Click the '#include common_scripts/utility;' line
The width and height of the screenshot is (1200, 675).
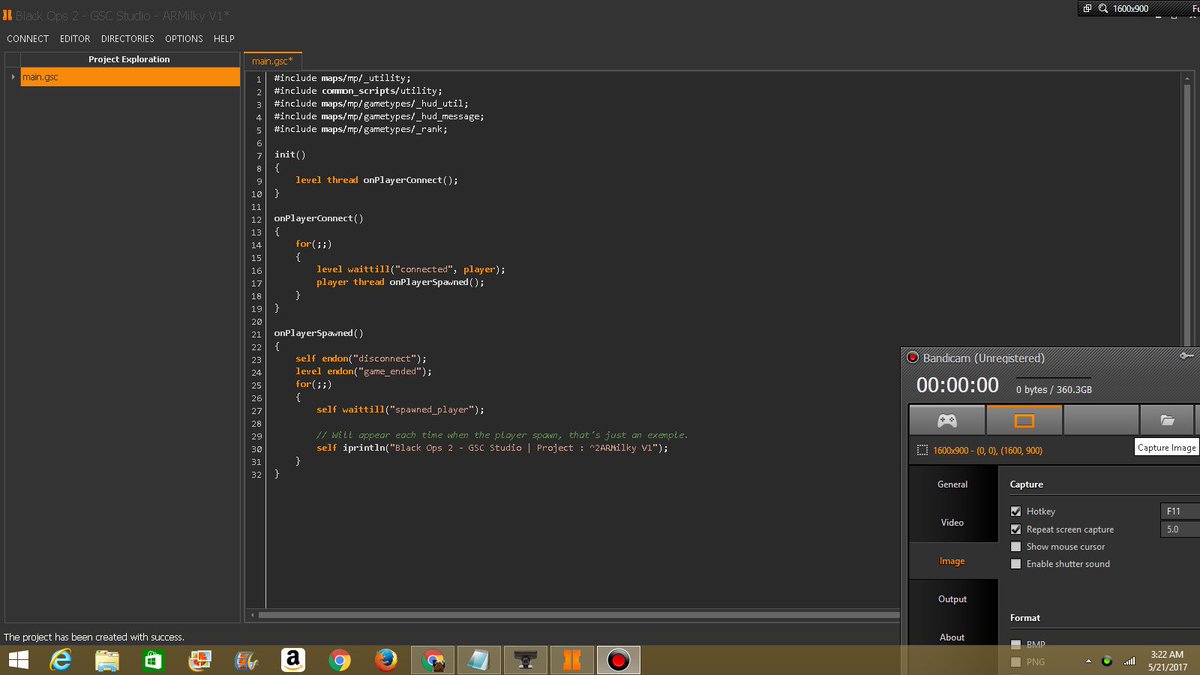(x=358, y=90)
